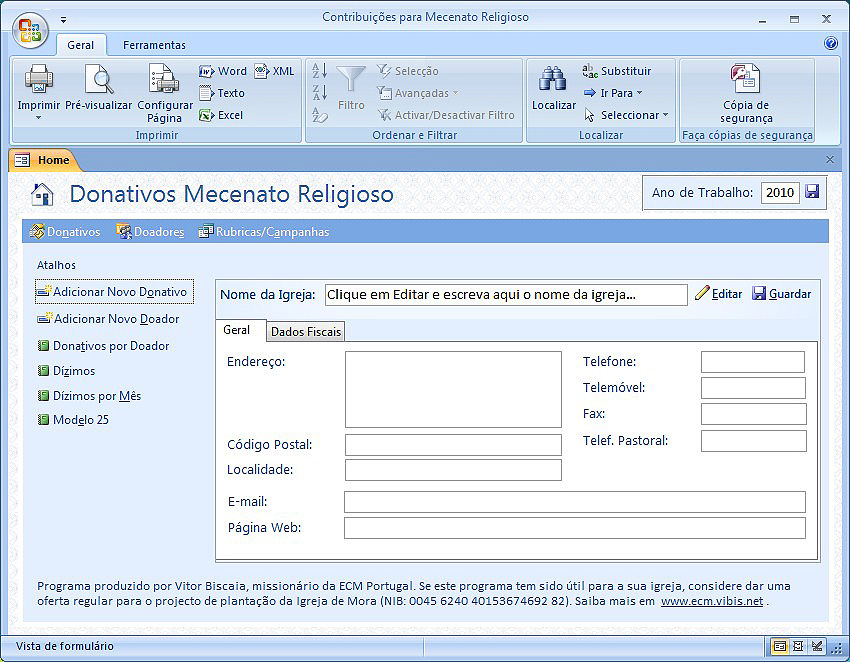Image resolution: width=850 pixels, height=662 pixels.
Task: Switch to design view status icon
Action: [x=816, y=646]
